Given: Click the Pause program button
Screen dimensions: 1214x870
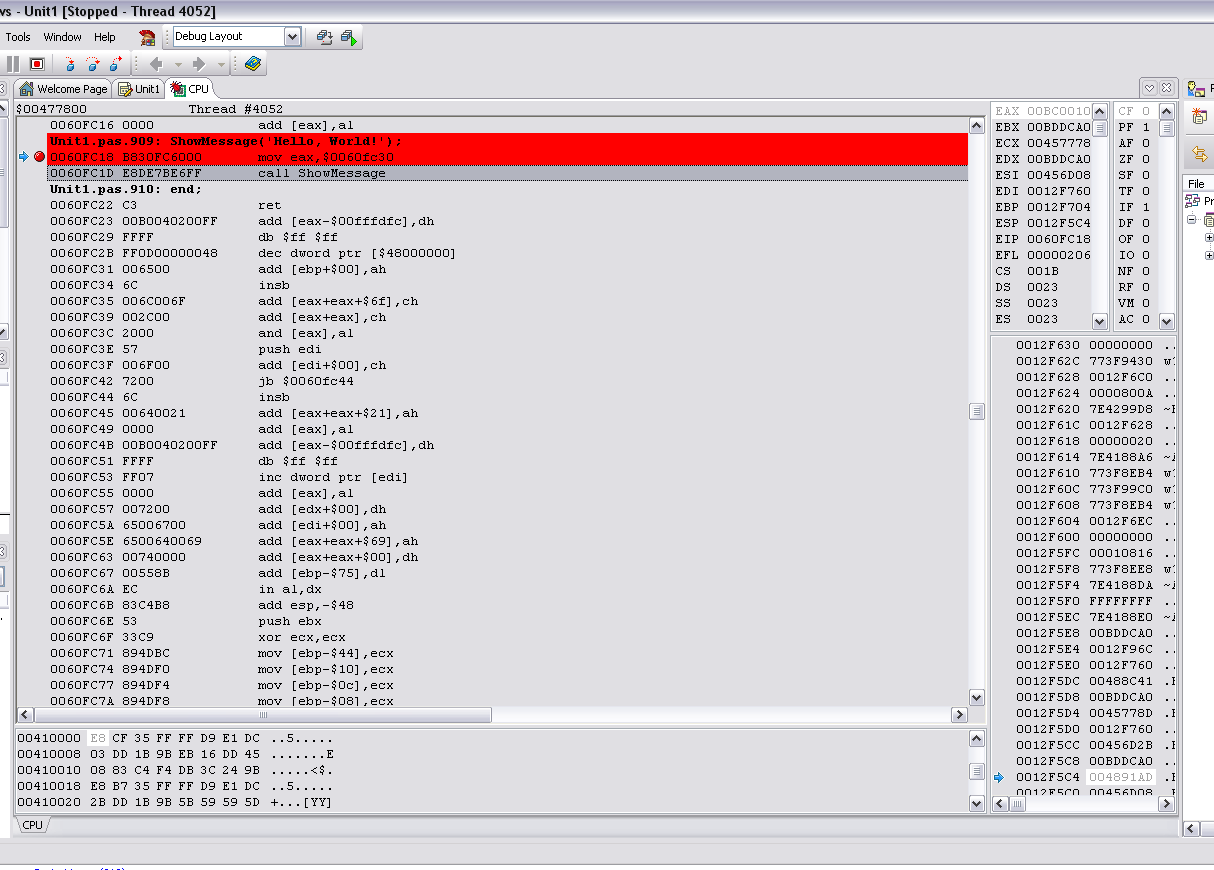Looking at the screenshot, I should coord(13,64).
